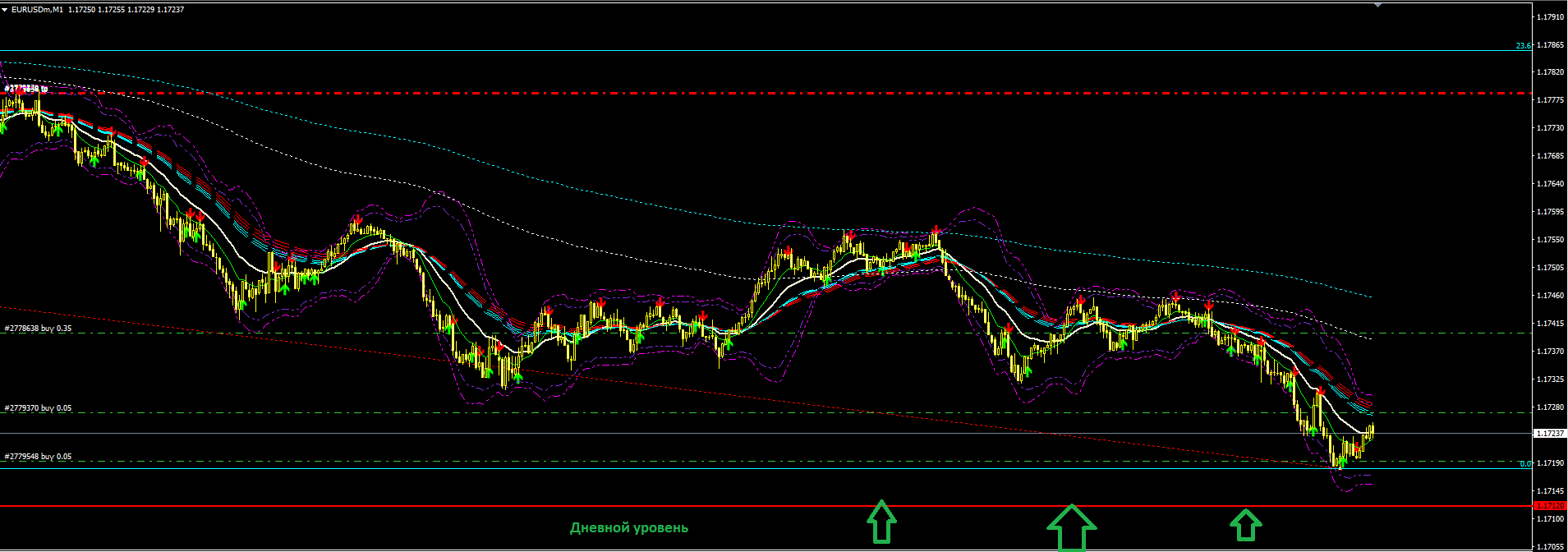Click the 1.17055 price scale value
1568x552 pixels.
[1550, 547]
